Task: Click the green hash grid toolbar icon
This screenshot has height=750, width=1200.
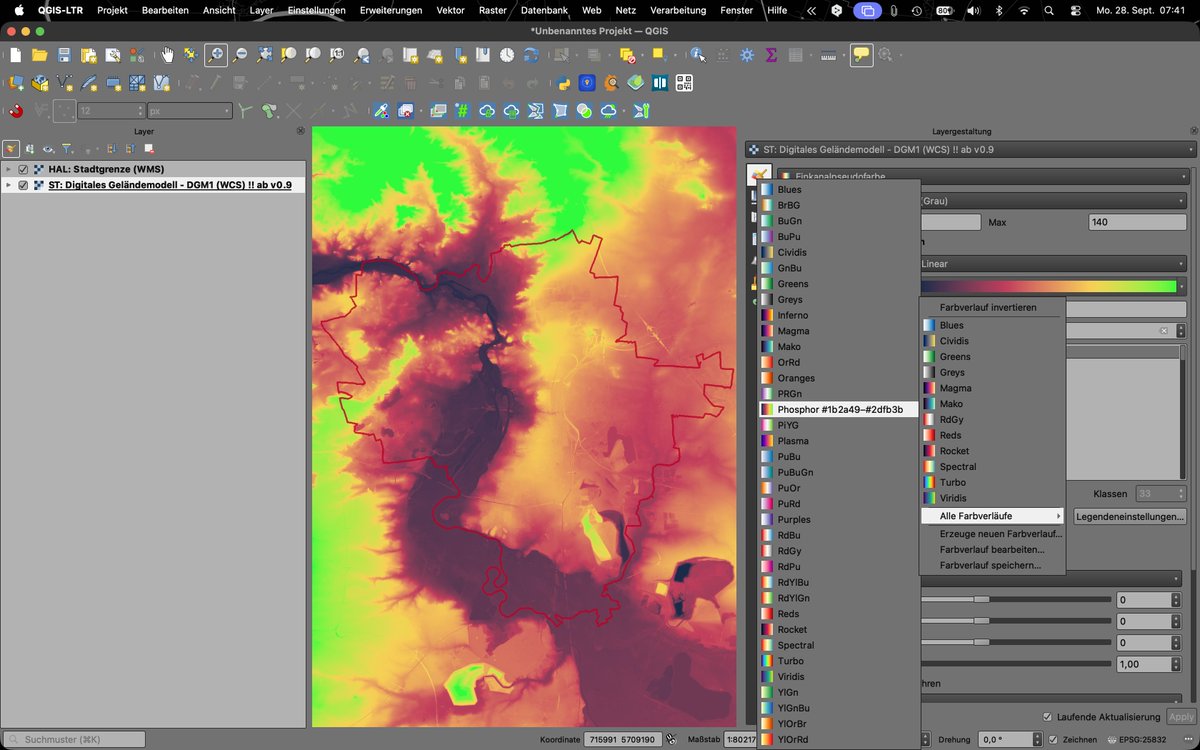Action: [x=462, y=111]
